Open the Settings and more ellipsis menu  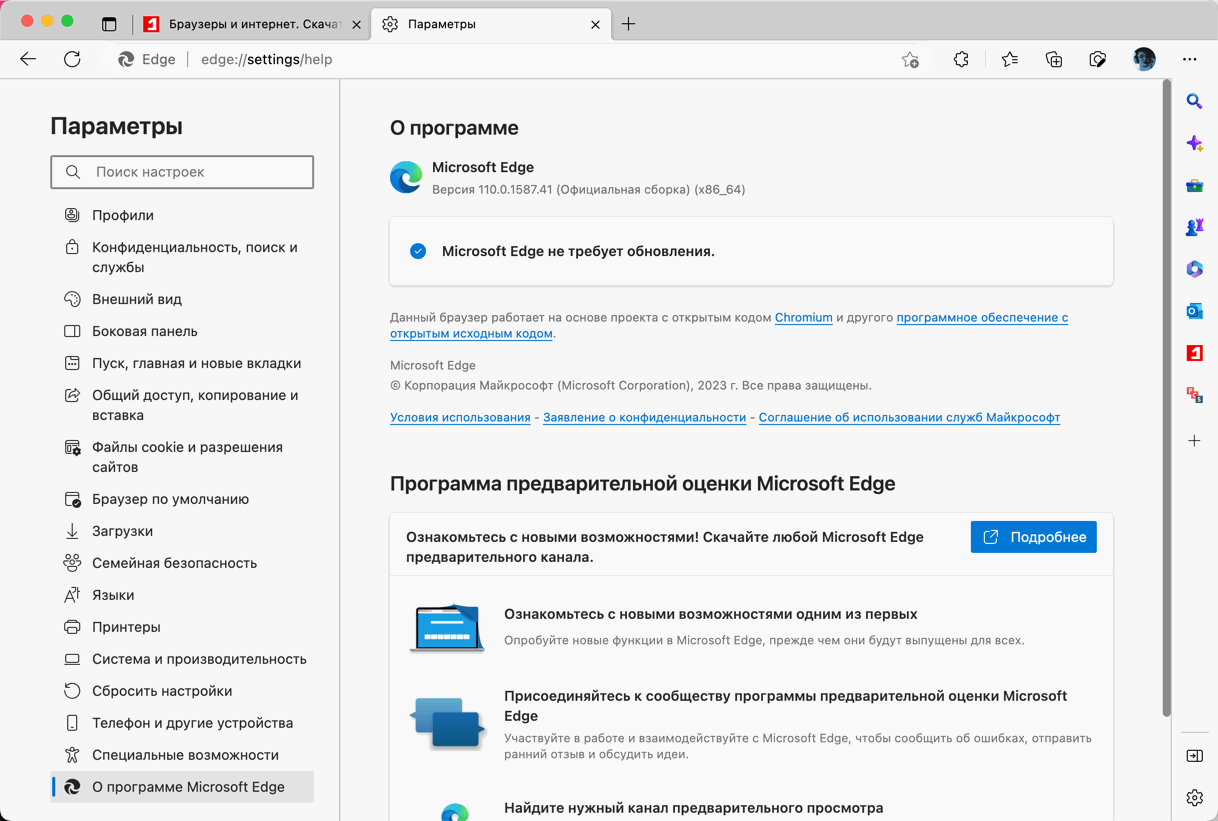pos(1189,60)
